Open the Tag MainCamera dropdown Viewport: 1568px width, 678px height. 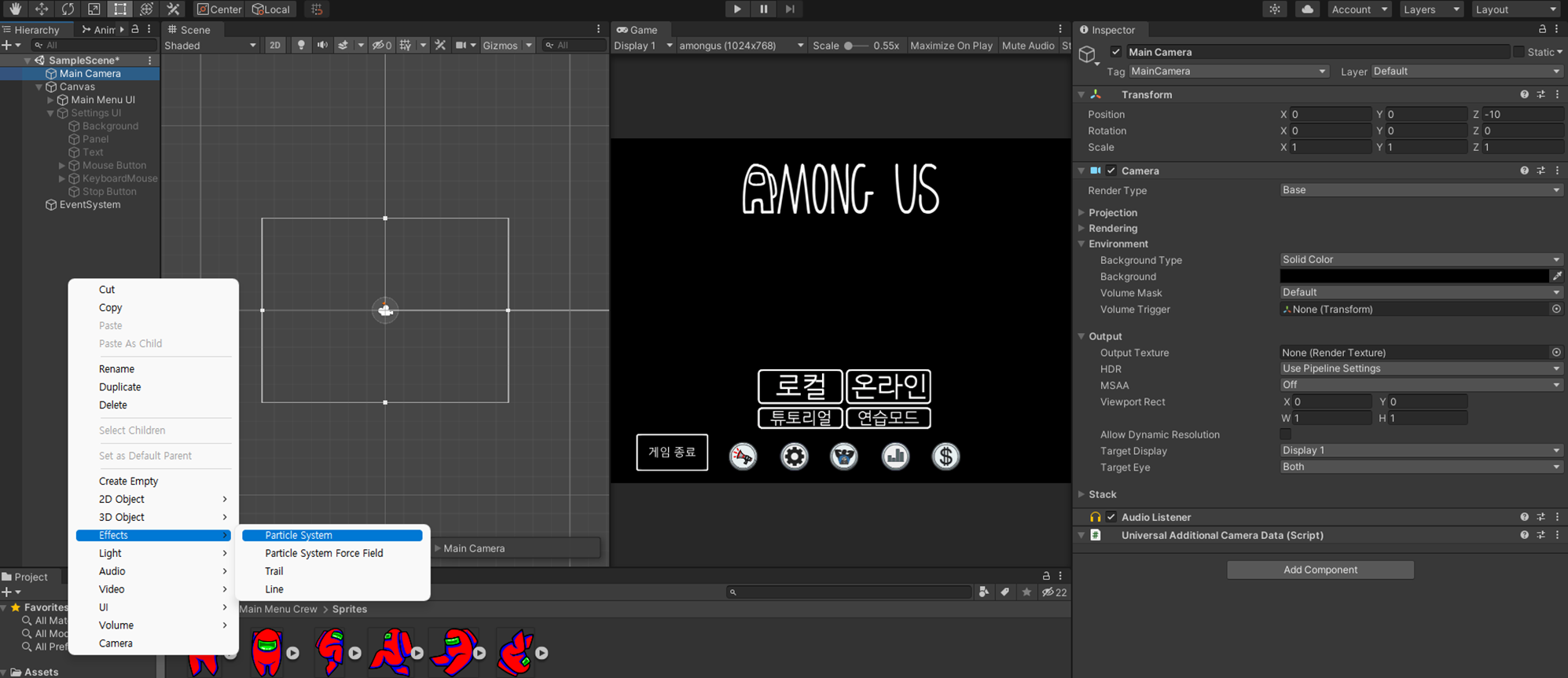pos(1228,71)
